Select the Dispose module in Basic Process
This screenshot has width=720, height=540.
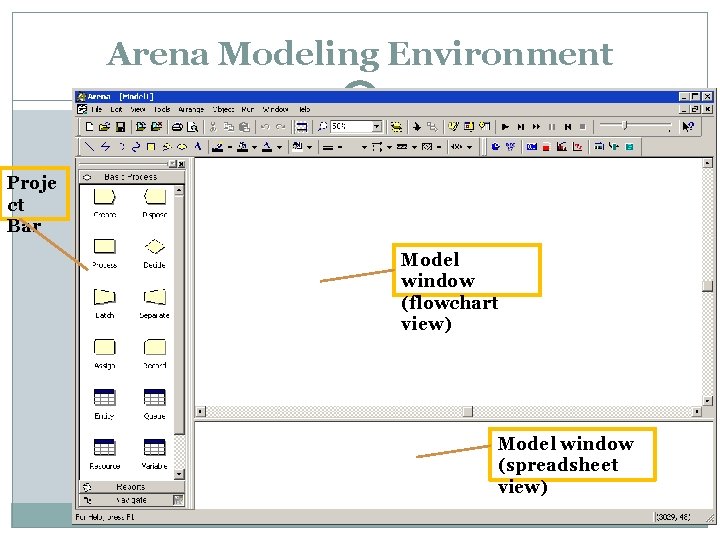(155, 202)
